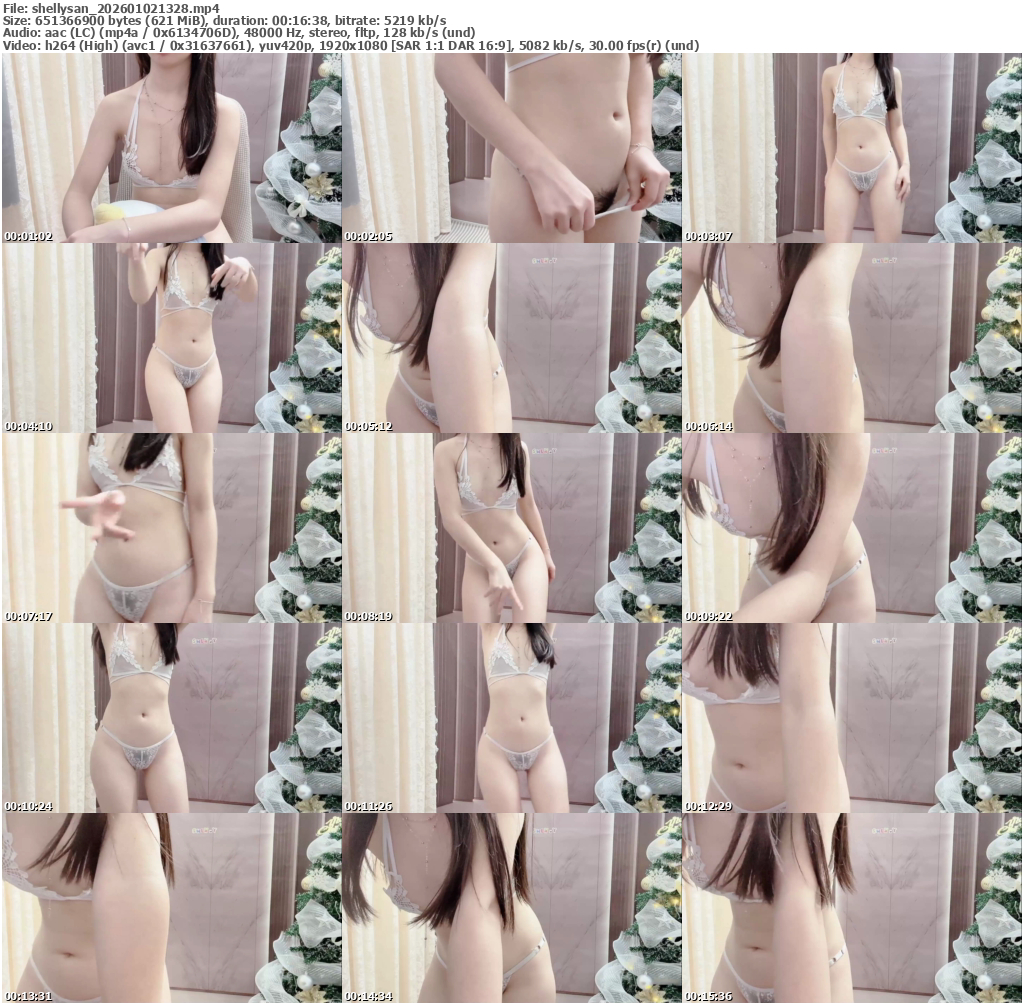The width and height of the screenshot is (1024, 1003).
Task: Select the thumbnail marked 00:11:26
Action: coord(511,718)
